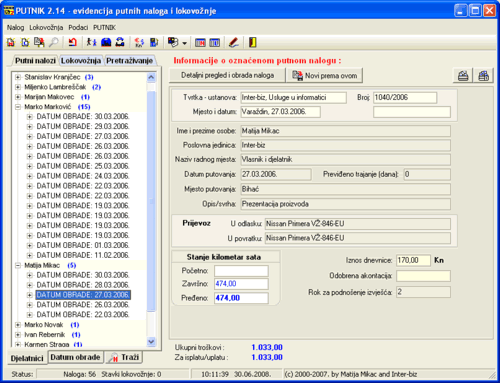Image resolution: width=500 pixels, height=383 pixels.
Task: Click the tree list scroll down arrow
Action: [151, 341]
